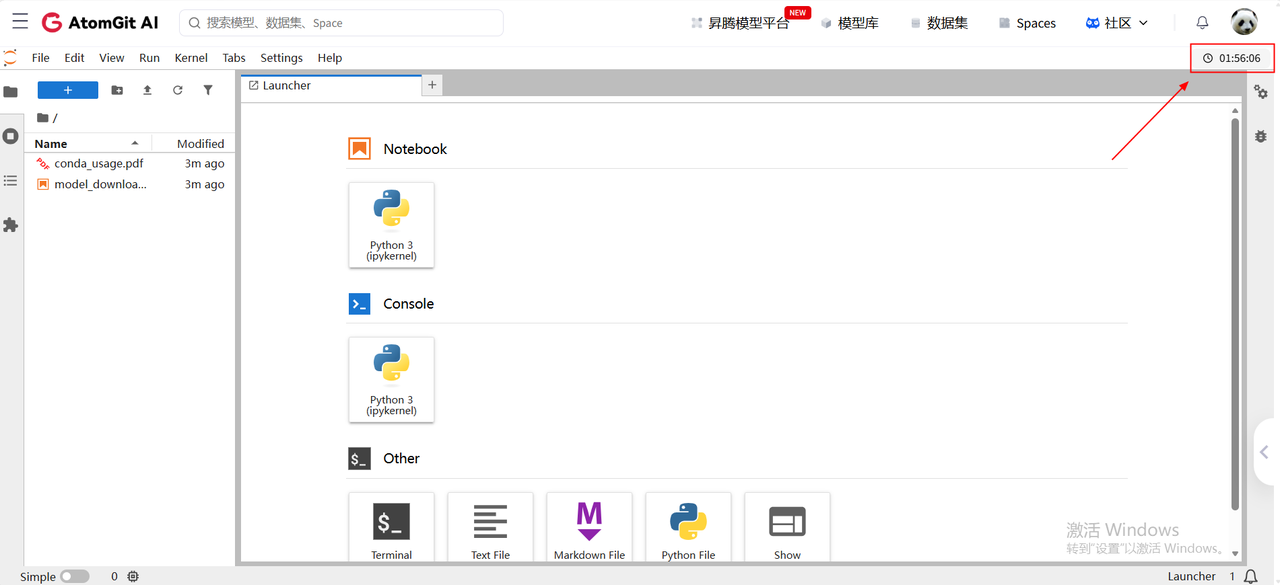Screen dimensions: 1280x585
Task: Toggle Simple interface mode switch
Action: (74, 576)
